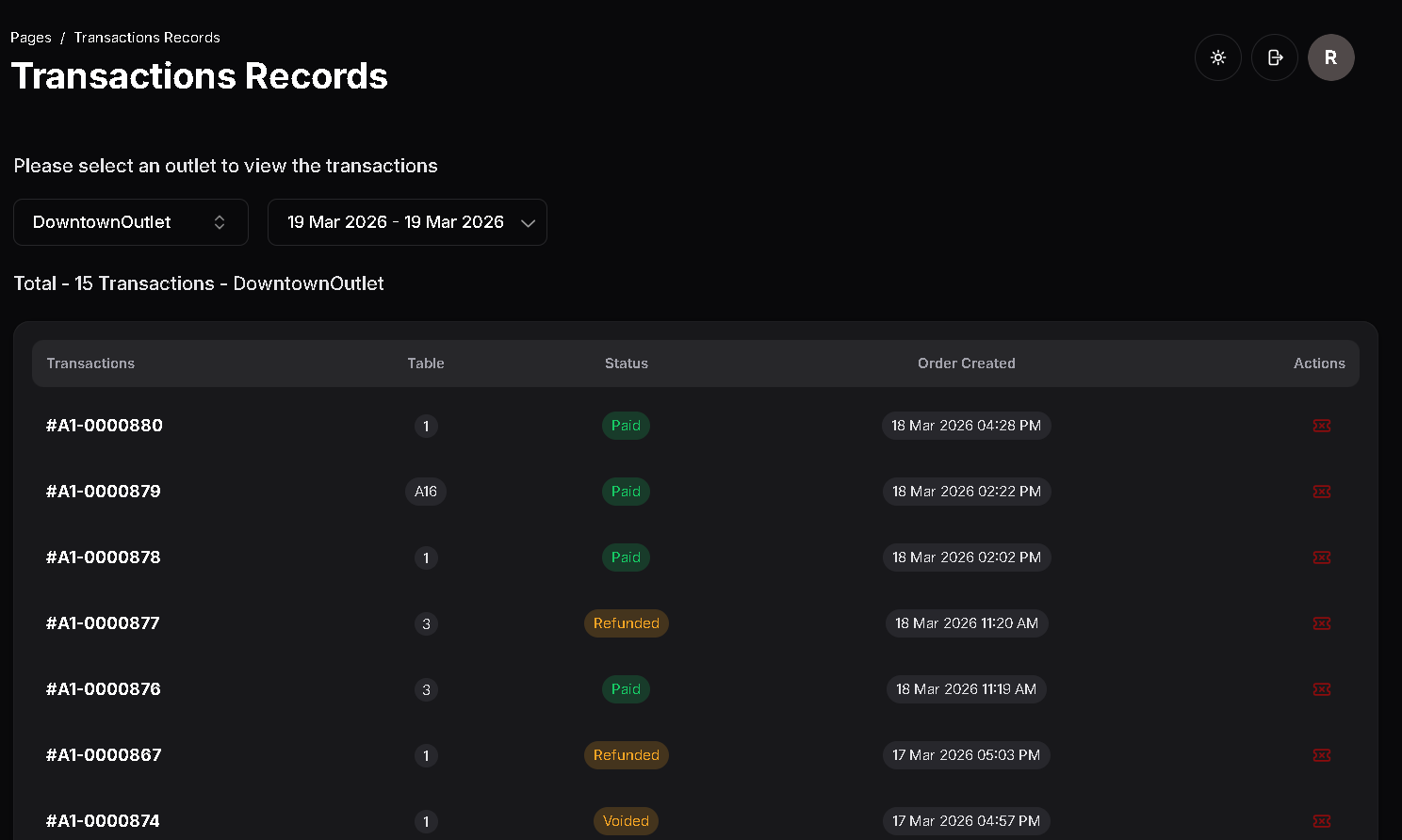Click the red action icon for #A1-0000867

(x=1321, y=755)
